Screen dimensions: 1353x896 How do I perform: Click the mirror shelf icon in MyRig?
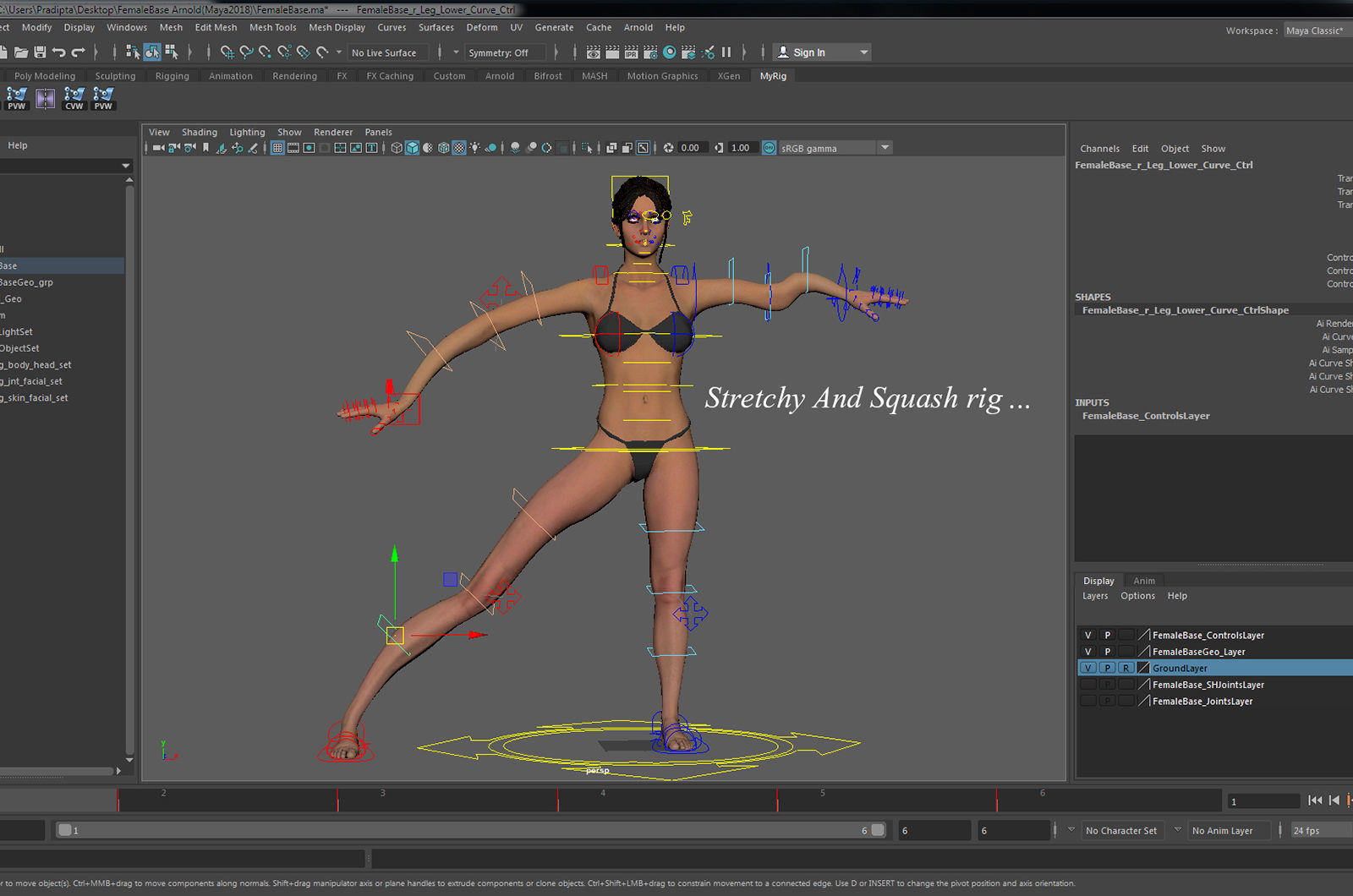(46, 99)
